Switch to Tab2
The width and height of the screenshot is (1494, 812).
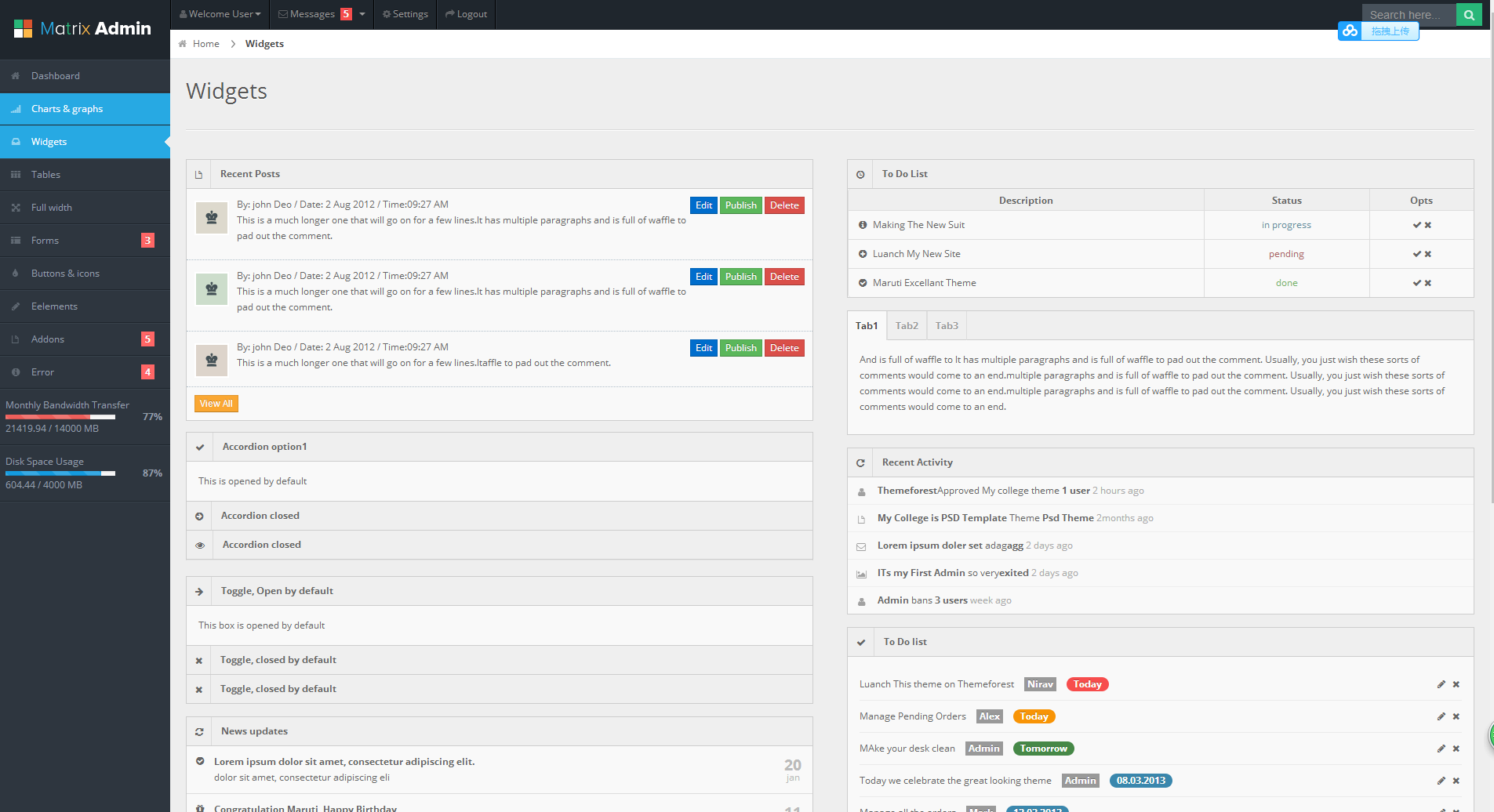coord(907,326)
